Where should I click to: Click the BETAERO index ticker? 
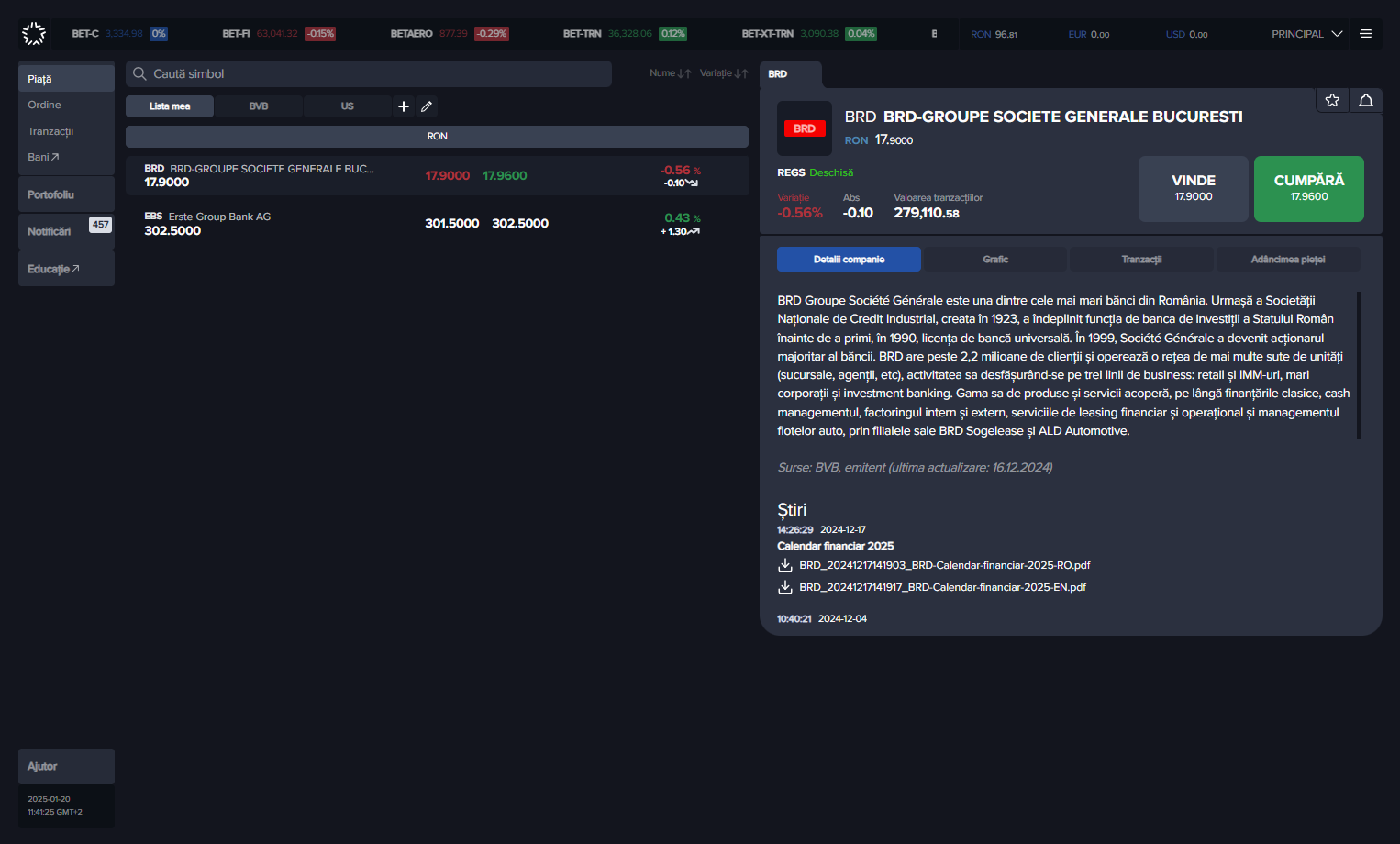[x=450, y=34]
